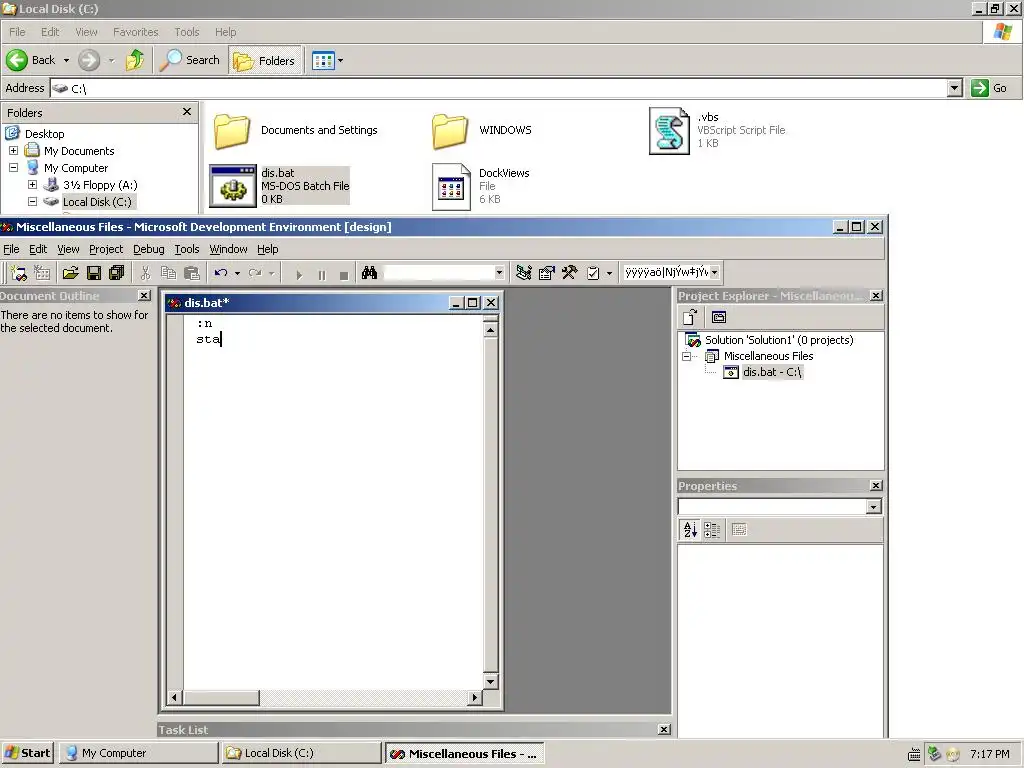Click the Start button
Image resolution: width=1024 pixels, height=768 pixels.
28,753
